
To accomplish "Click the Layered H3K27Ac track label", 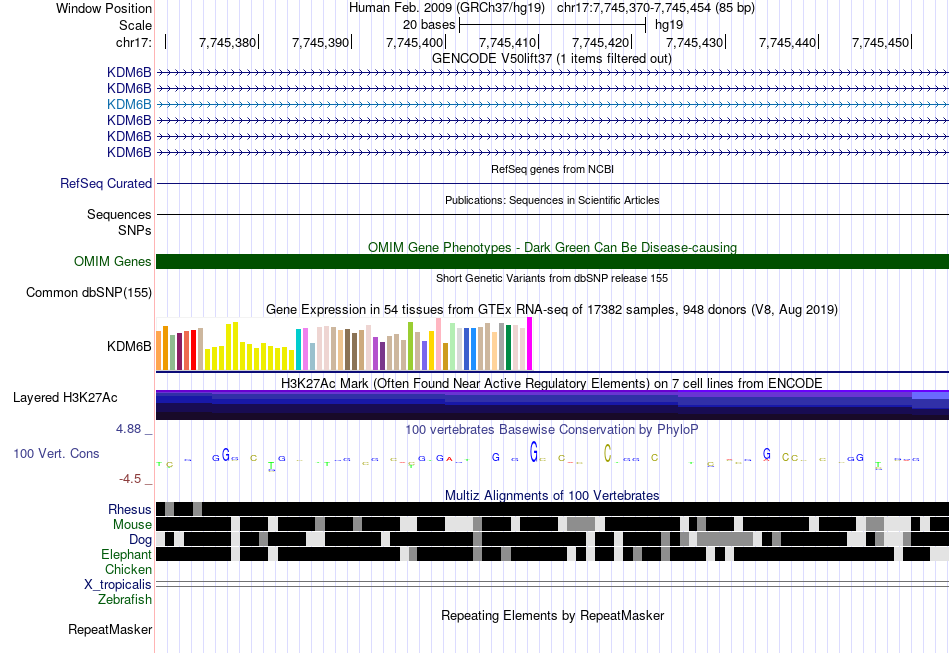I will pyautogui.click(x=65, y=397).
